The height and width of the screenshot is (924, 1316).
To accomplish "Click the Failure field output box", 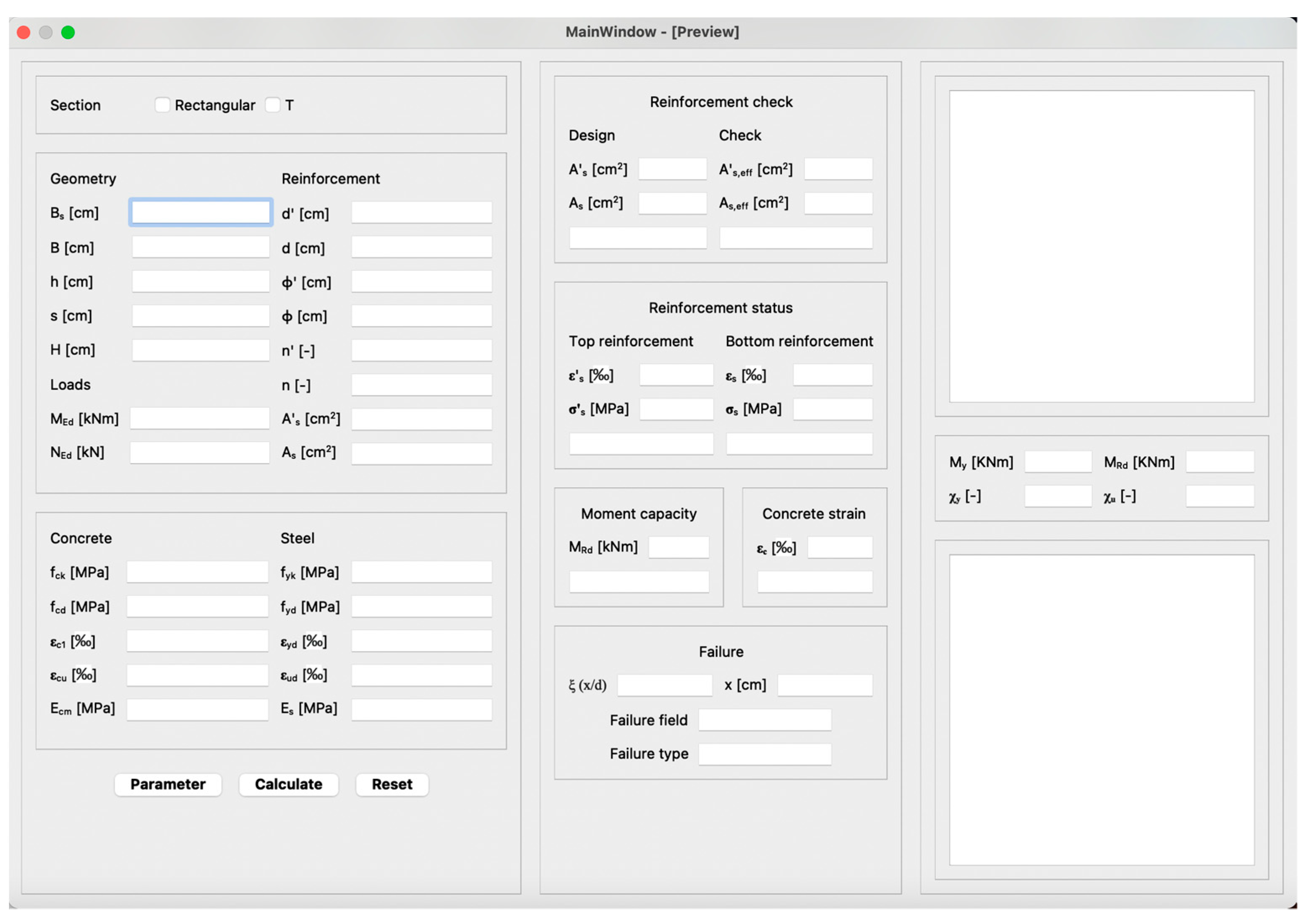I will (765, 721).
